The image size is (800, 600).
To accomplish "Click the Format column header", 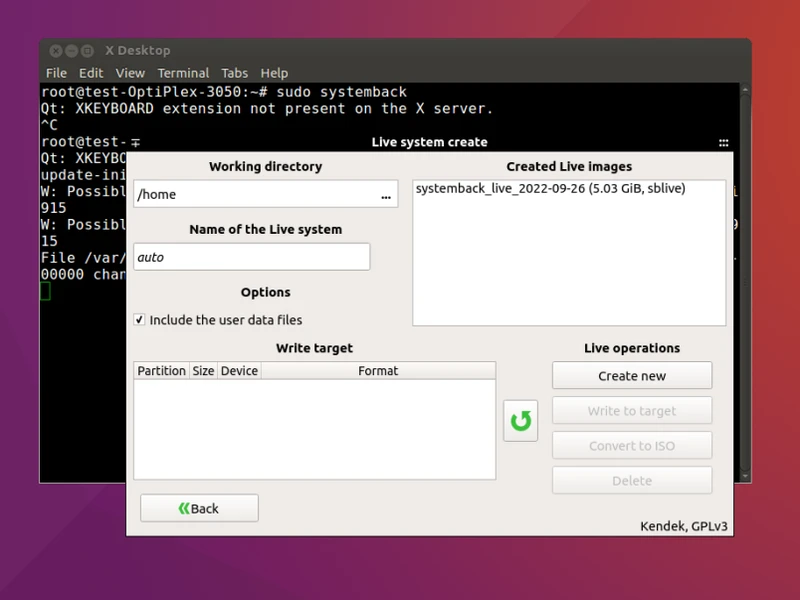I will click(x=378, y=370).
